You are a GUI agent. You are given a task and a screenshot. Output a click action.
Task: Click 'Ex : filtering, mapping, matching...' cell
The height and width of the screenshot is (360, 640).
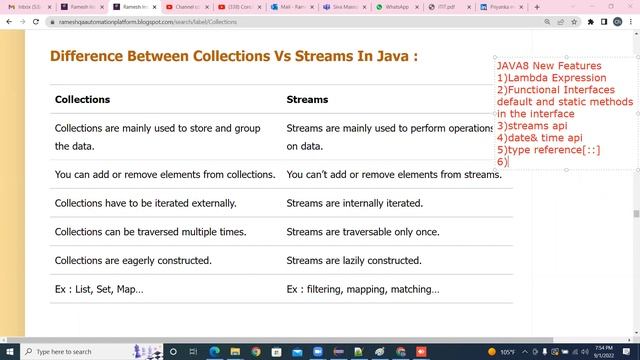click(x=363, y=289)
